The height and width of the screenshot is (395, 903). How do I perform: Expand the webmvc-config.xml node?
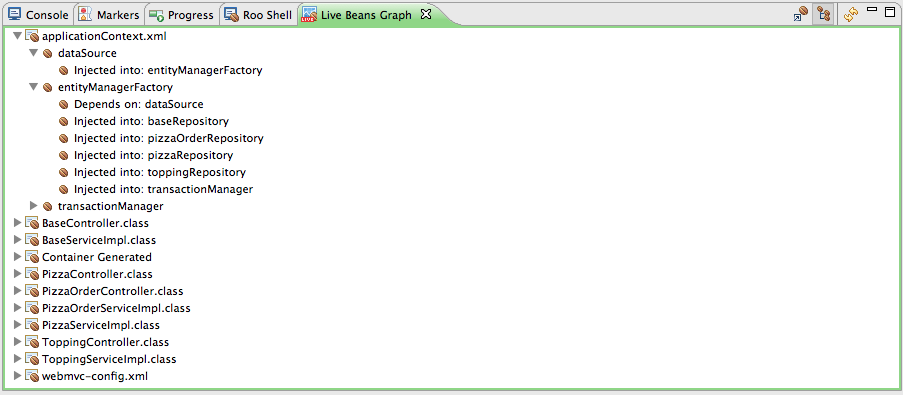click(17, 376)
